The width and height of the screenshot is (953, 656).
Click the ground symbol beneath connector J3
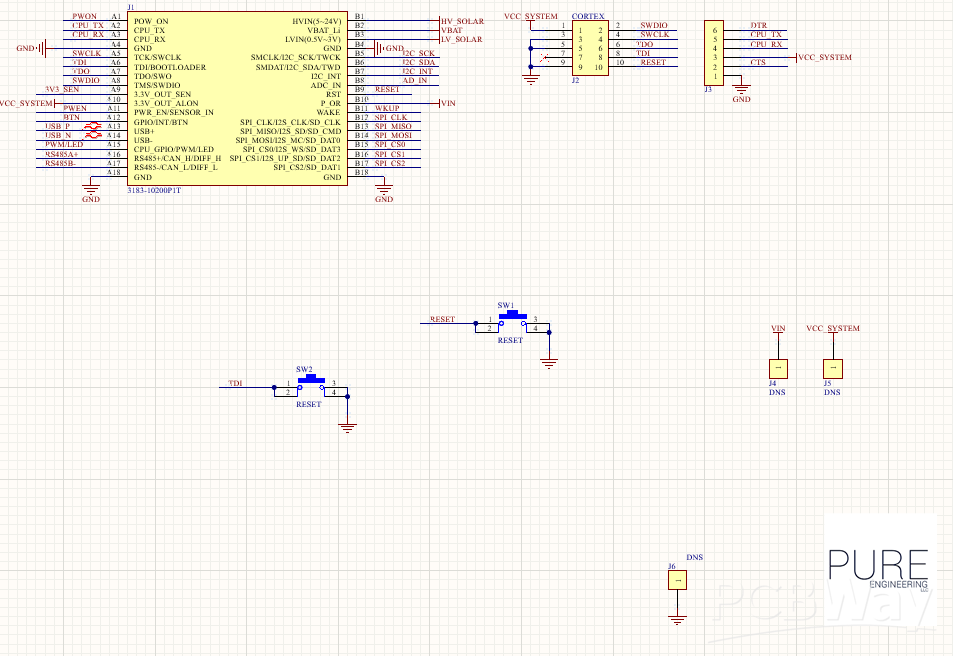740,90
